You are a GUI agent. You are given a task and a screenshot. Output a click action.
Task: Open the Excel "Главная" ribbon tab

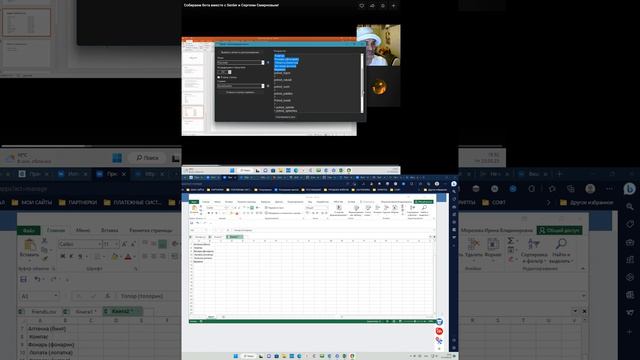pos(206,202)
